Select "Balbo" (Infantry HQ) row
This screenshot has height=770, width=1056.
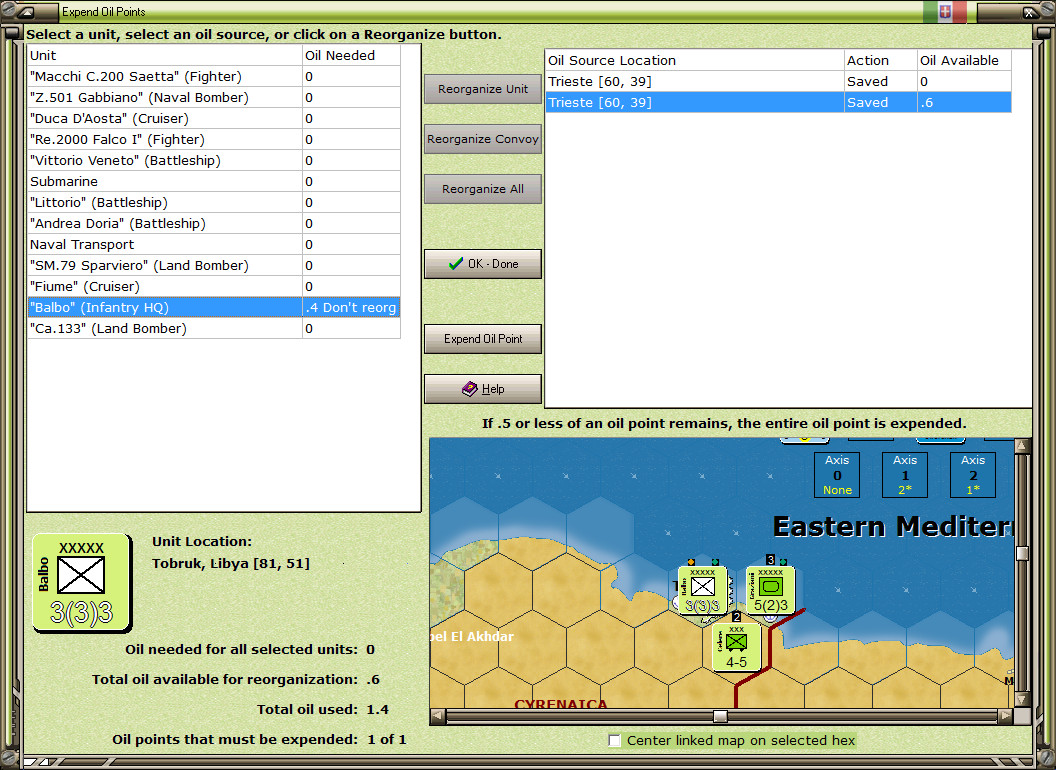(x=214, y=307)
